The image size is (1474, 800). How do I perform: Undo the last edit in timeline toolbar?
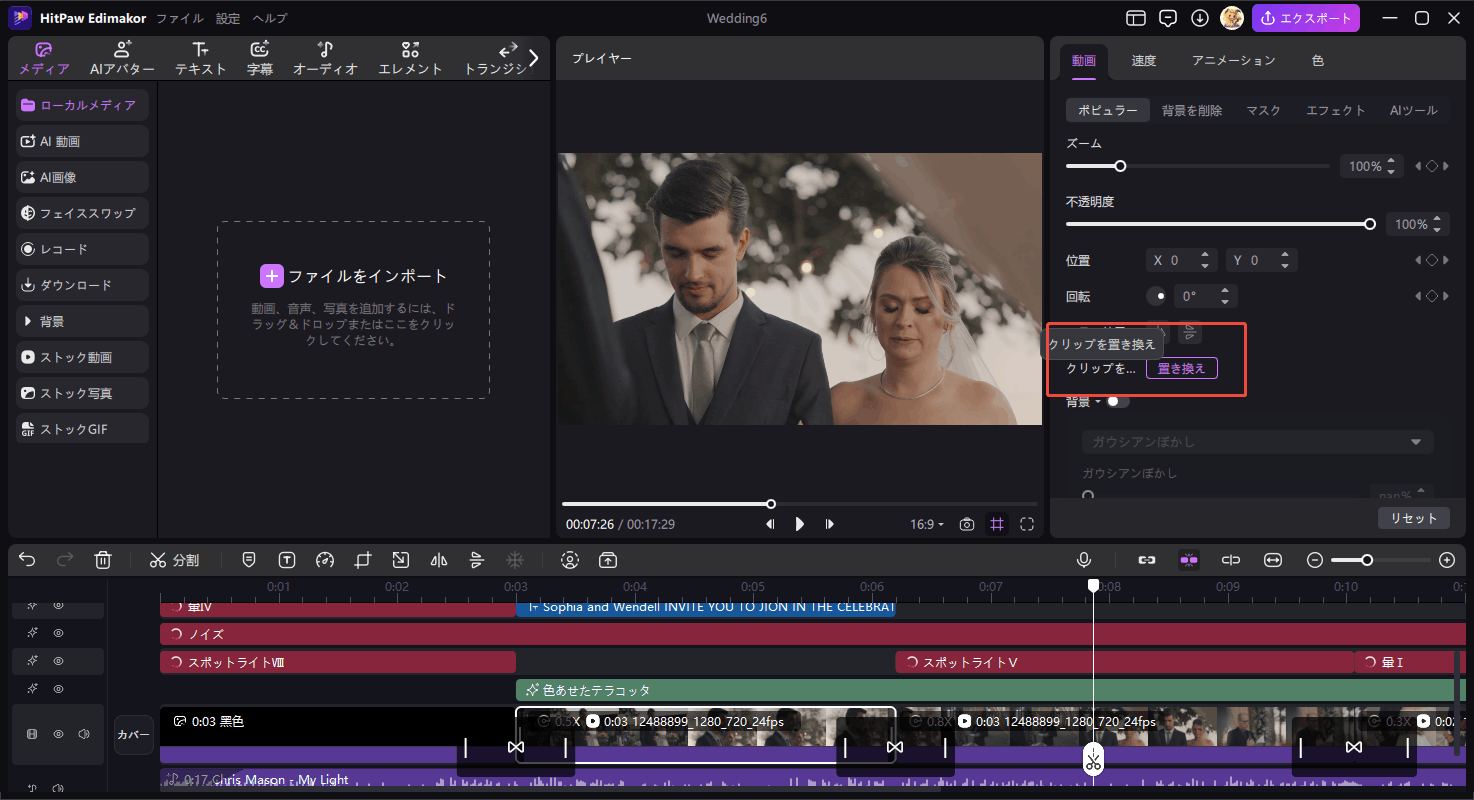click(x=27, y=560)
